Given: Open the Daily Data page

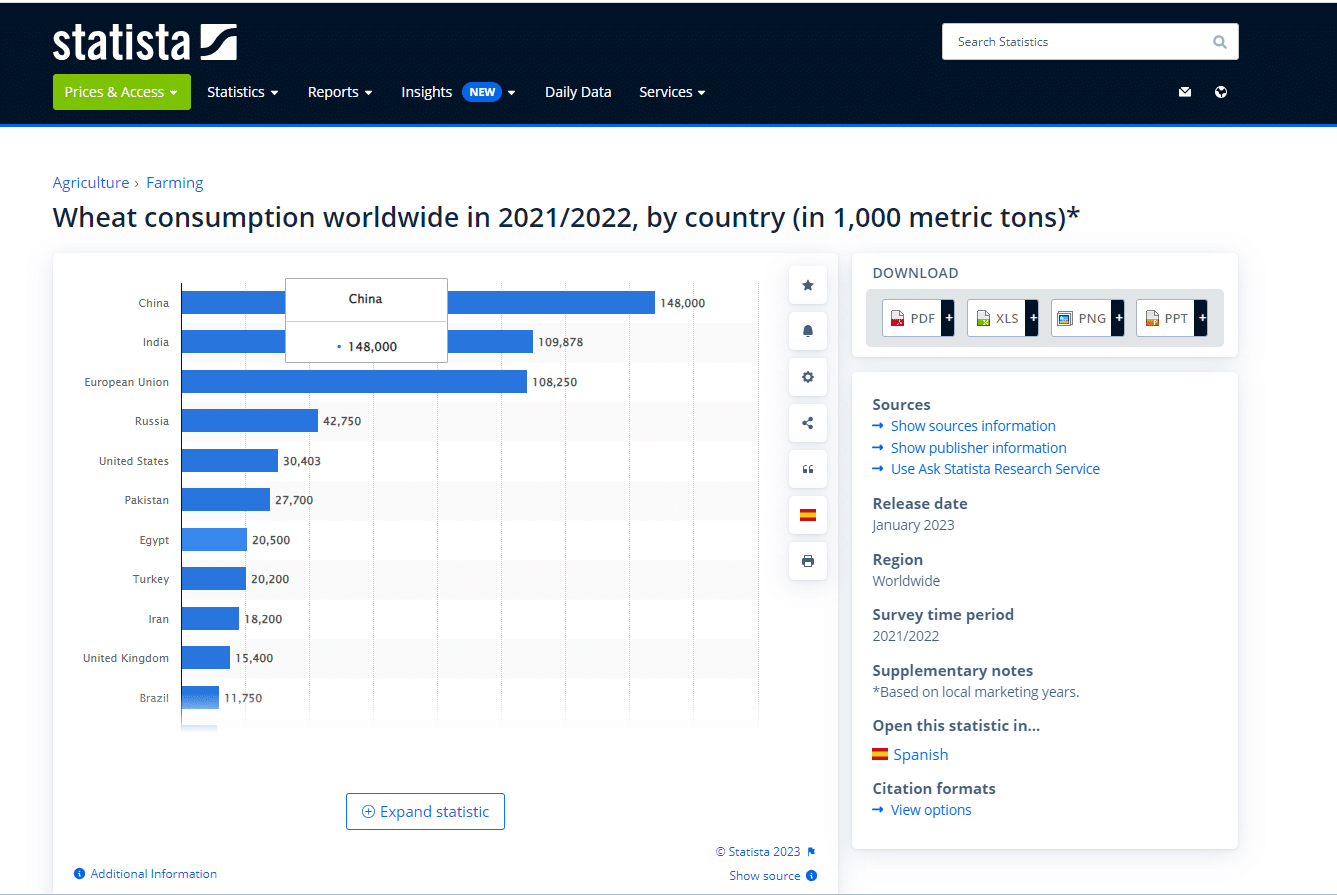Looking at the screenshot, I should (x=577, y=92).
